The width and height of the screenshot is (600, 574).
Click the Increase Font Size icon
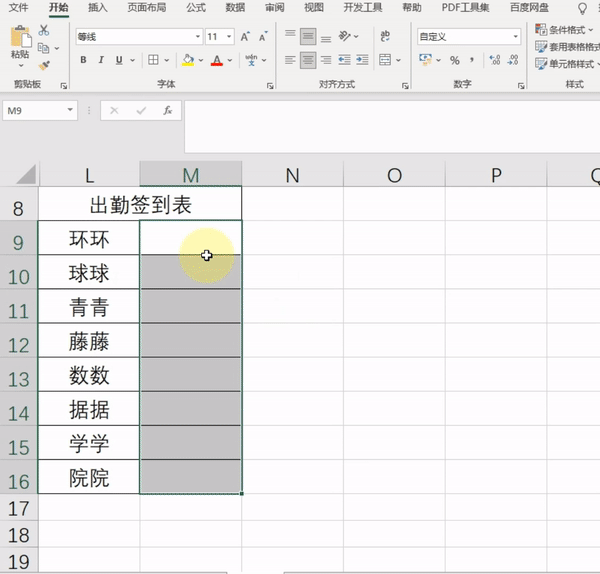[245, 37]
